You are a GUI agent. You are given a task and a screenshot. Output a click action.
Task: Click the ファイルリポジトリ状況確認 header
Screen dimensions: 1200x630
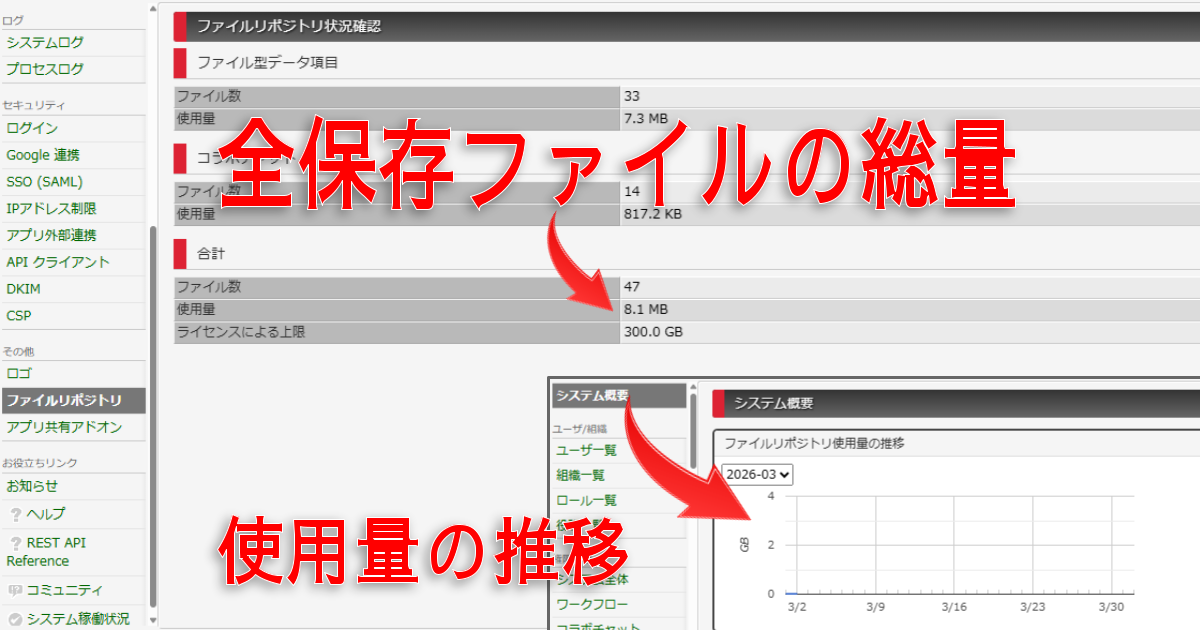point(288,26)
